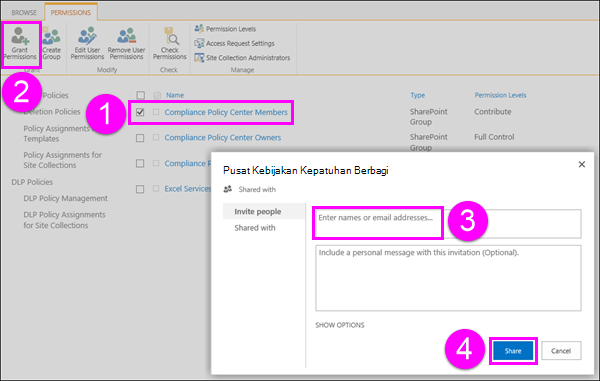Open Site Collection Administrators
The width and height of the screenshot is (600, 381).
tap(242, 58)
